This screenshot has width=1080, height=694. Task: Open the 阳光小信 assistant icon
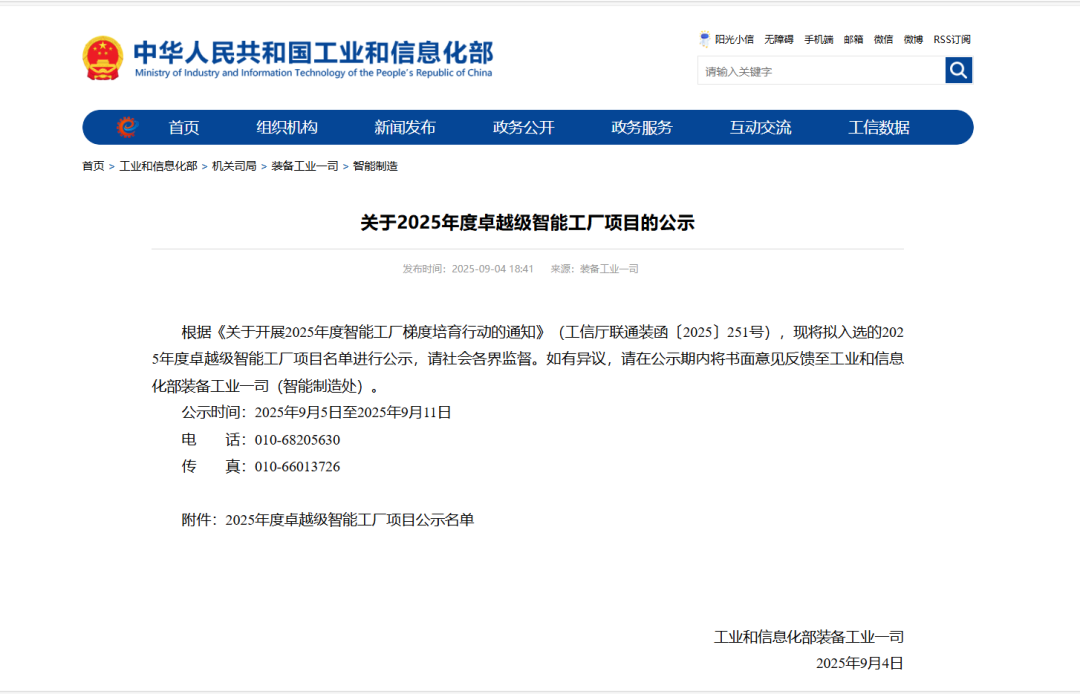pos(705,39)
